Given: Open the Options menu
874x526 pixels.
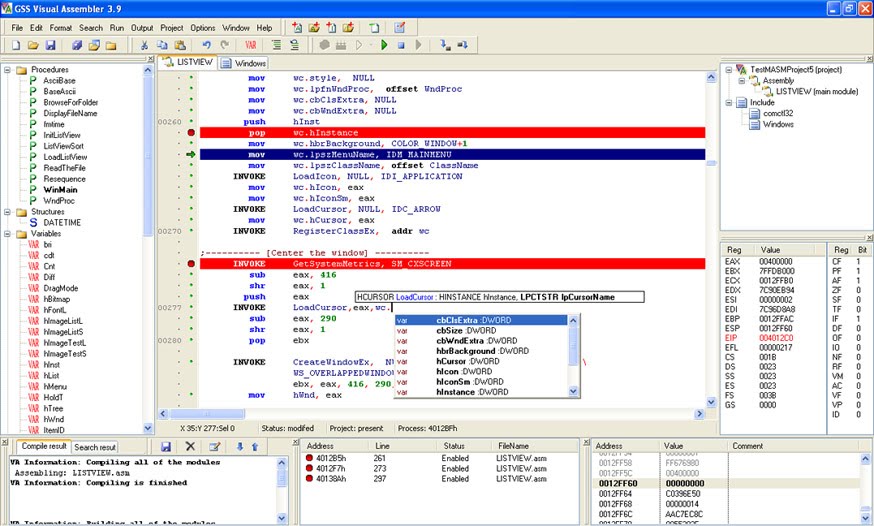Looking at the screenshot, I should click(x=203, y=28).
